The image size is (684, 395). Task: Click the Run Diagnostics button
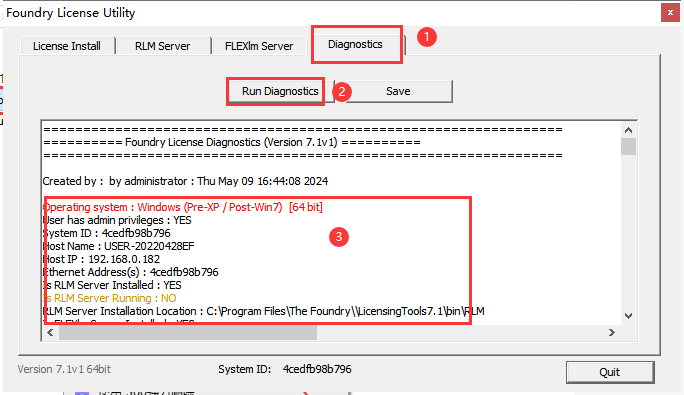click(280, 91)
